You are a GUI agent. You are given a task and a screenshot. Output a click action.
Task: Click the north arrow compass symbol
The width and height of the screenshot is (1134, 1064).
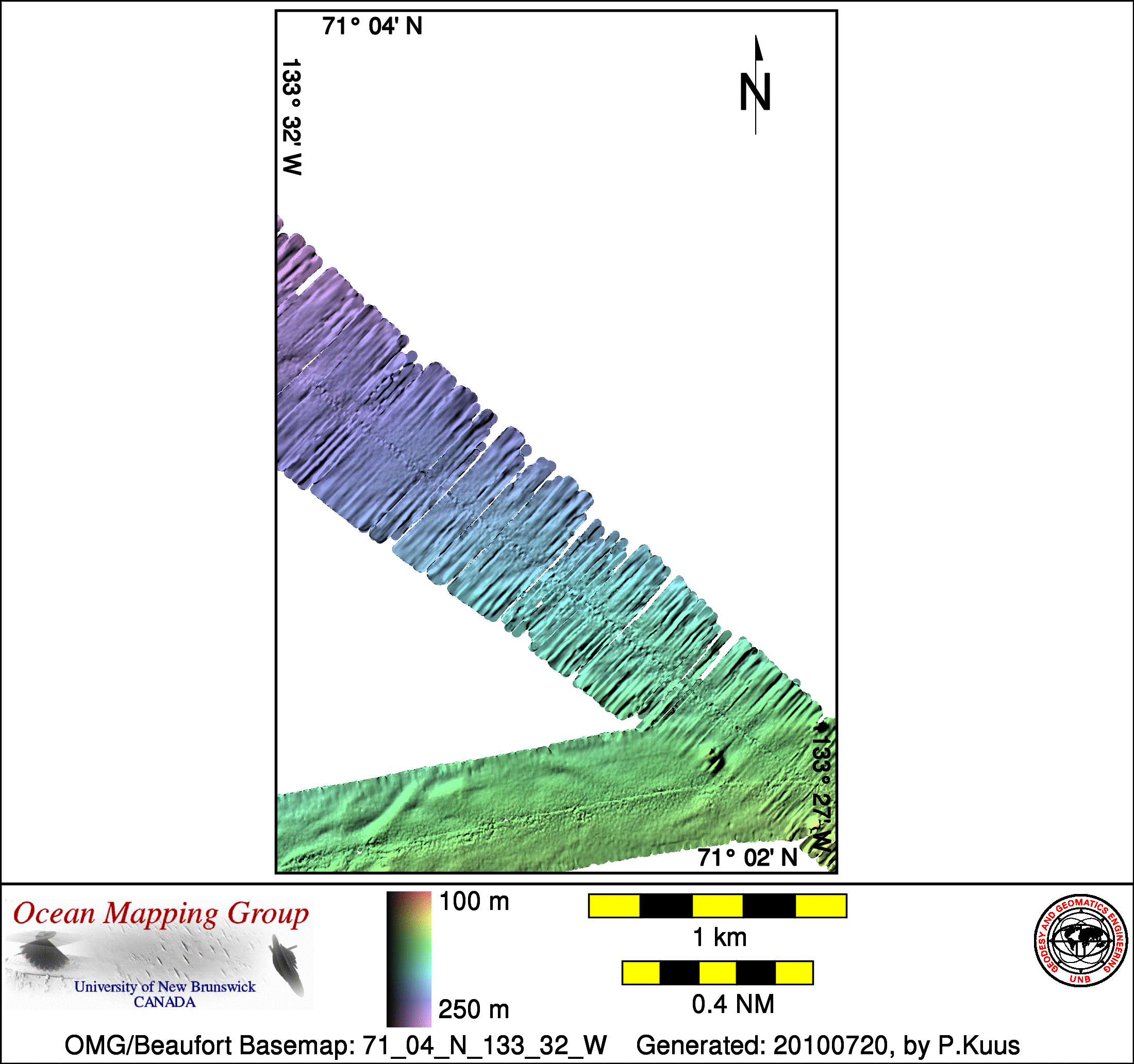tap(755, 86)
